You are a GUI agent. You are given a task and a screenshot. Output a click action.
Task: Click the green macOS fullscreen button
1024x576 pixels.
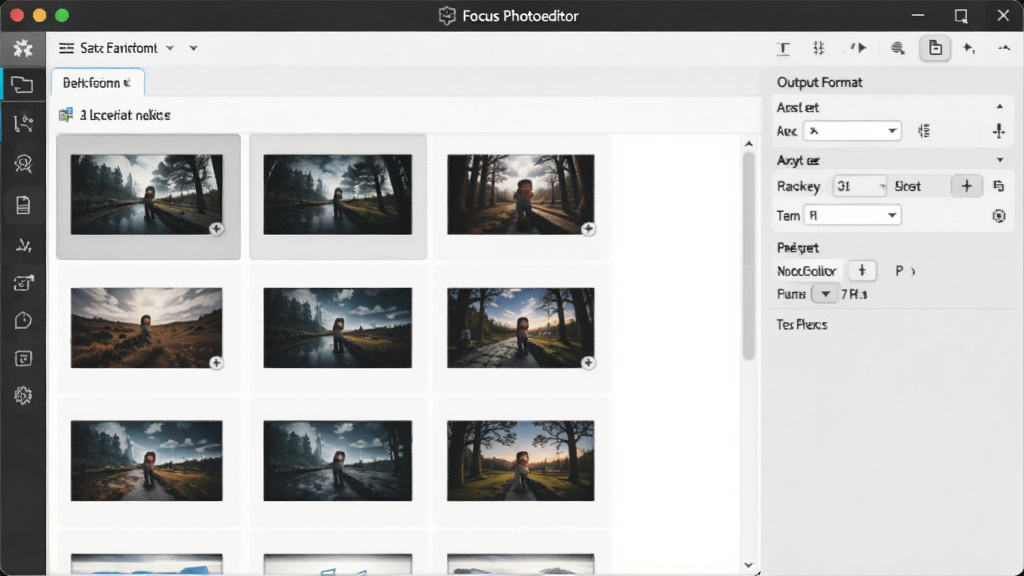62,15
